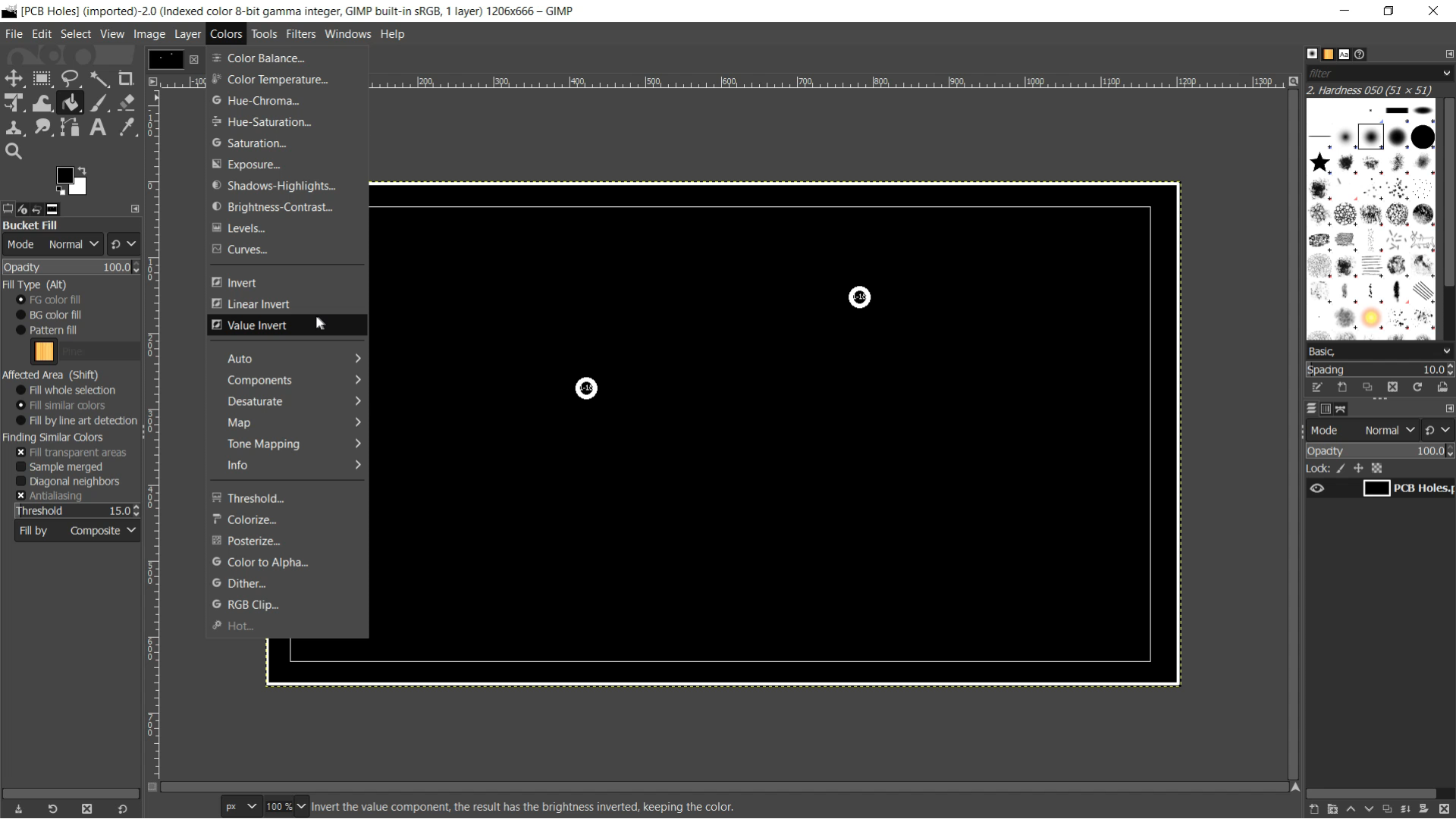1456x819 pixels.
Task: Enable Sample merged checkbox
Action: coord(21,467)
